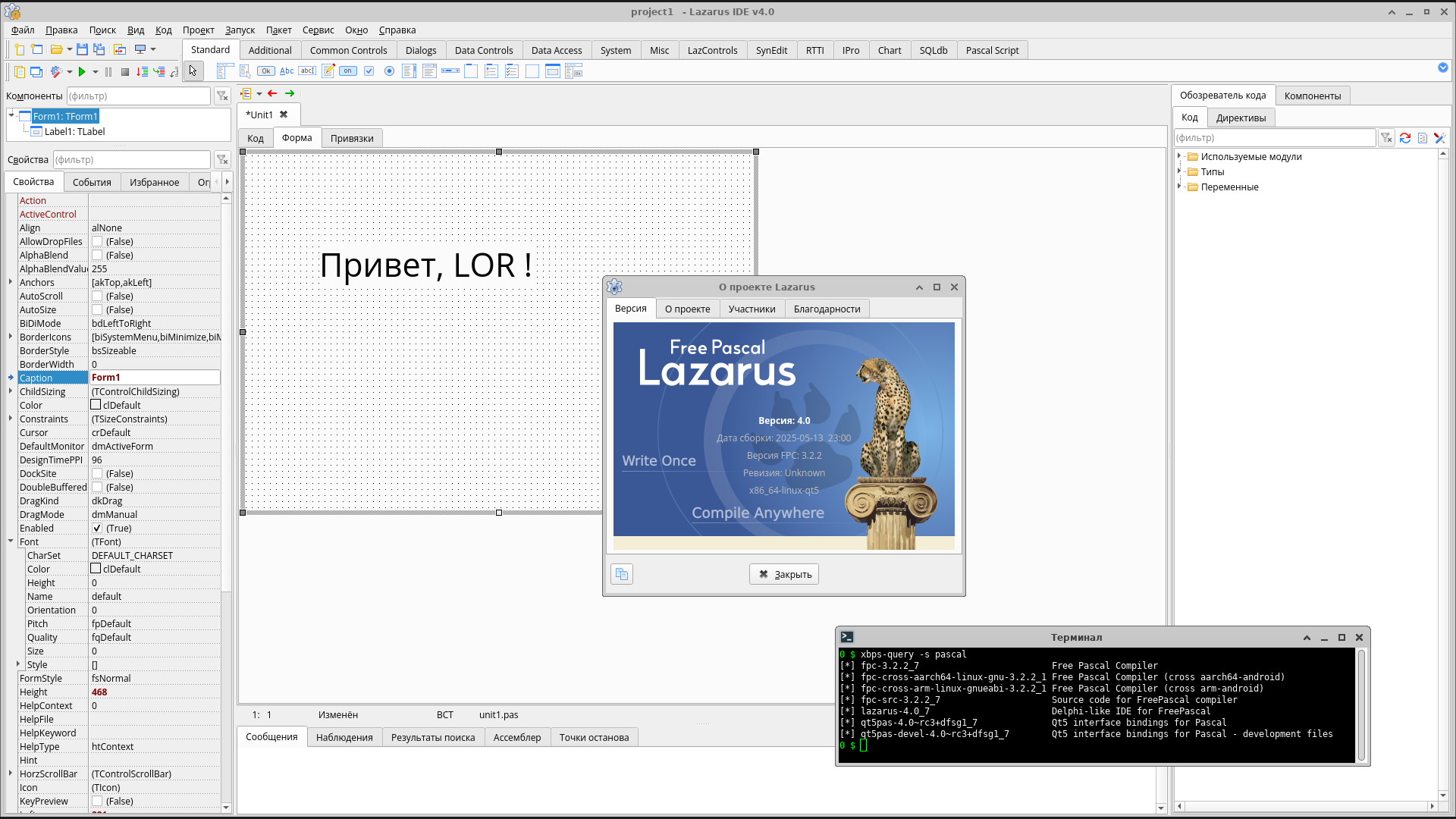Viewport: 1456px width, 819px height.
Task: Clear the code explorer filter
Action: pos(1386,138)
